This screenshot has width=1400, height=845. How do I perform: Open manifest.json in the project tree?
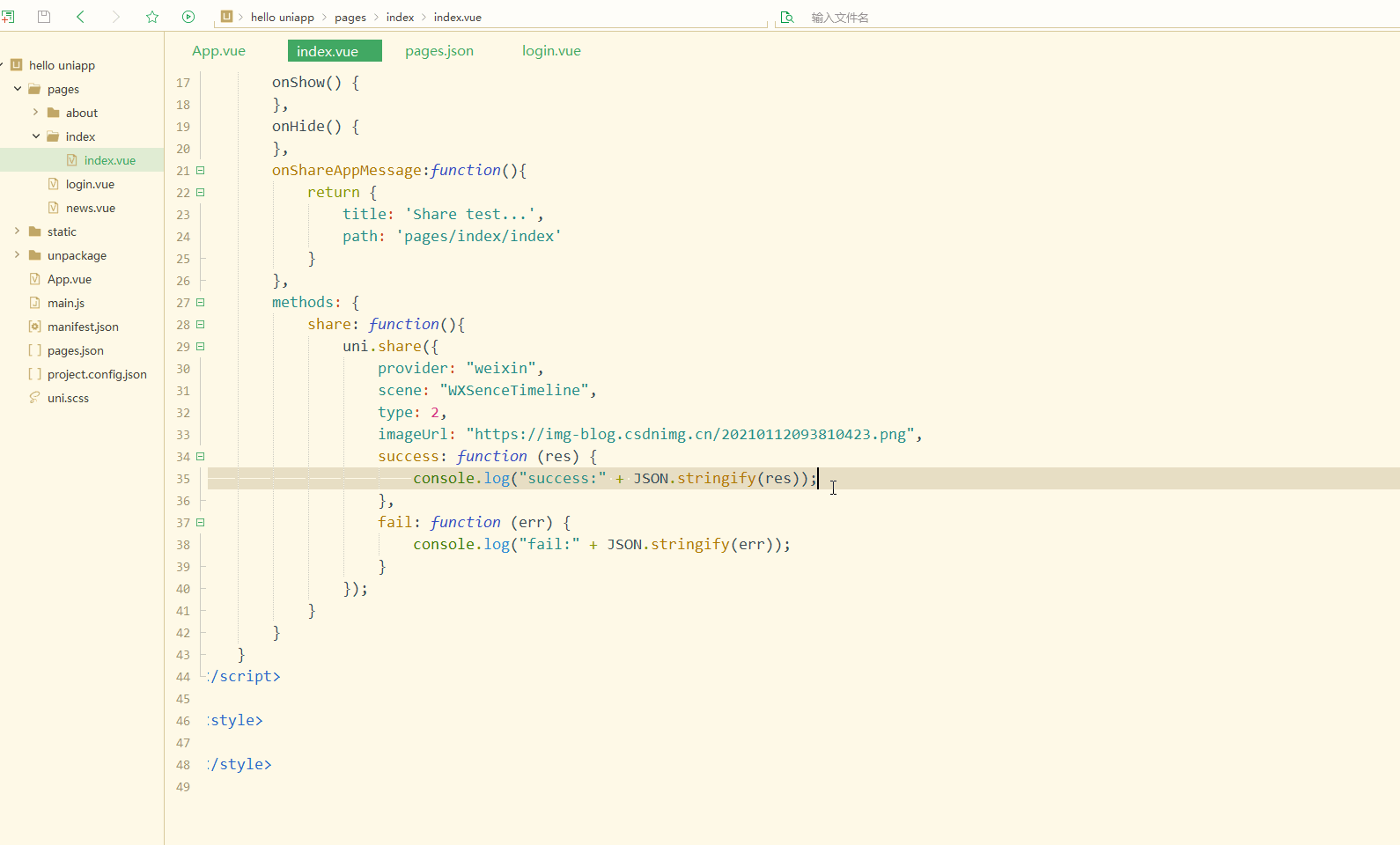[83, 327]
